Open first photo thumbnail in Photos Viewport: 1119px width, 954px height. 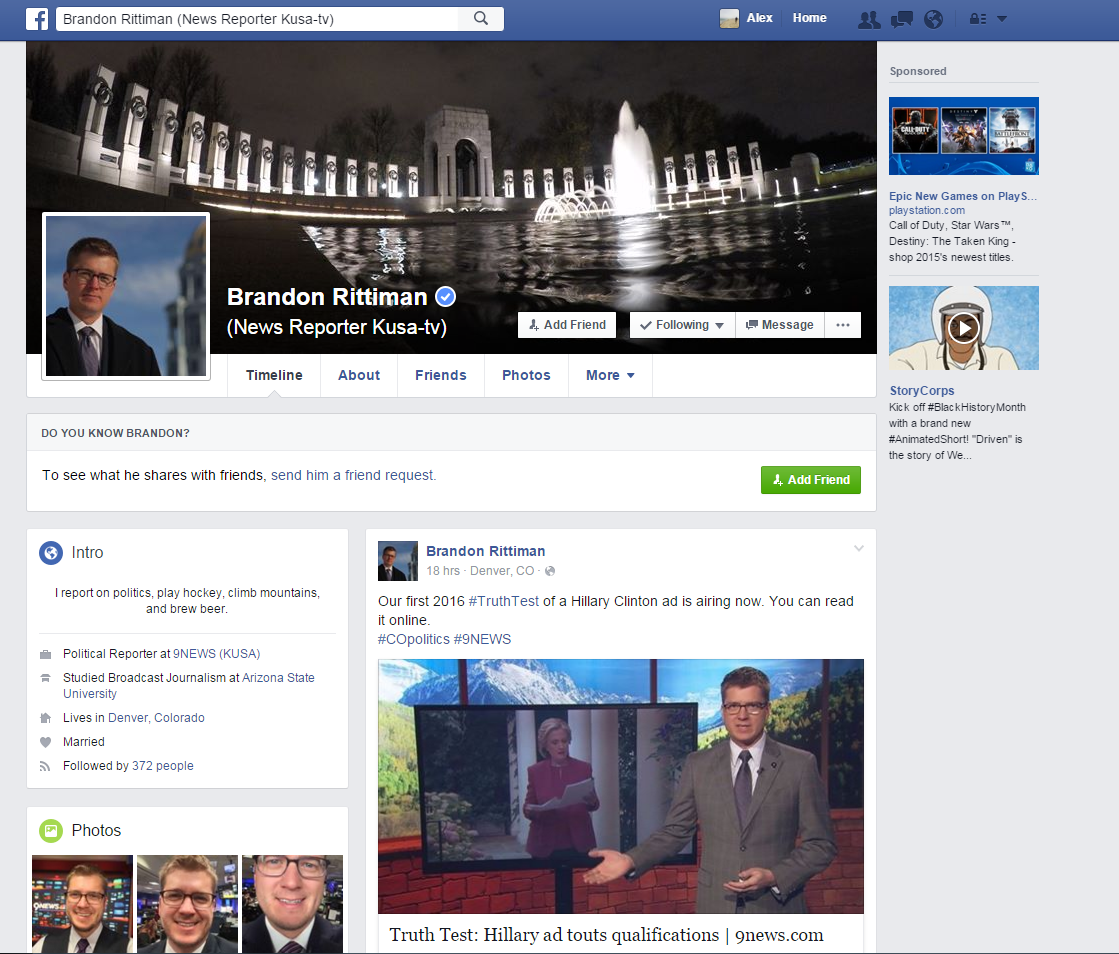(x=82, y=904)
